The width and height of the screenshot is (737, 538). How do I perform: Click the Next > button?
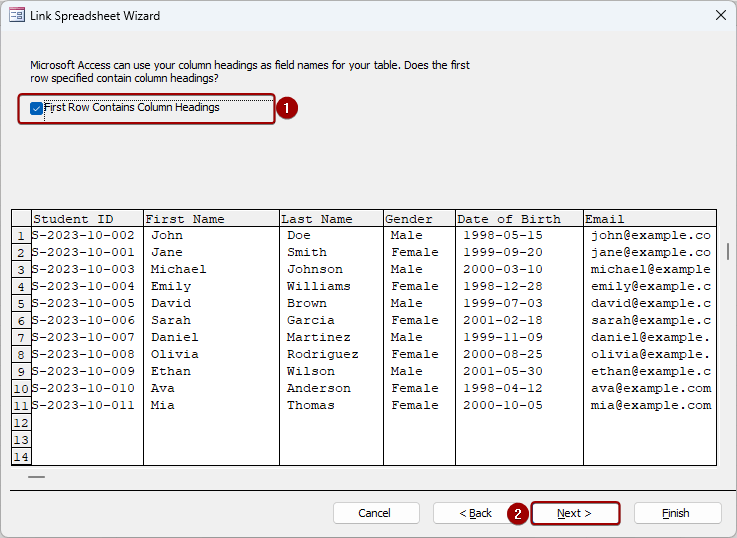click(x=575, y=513)
